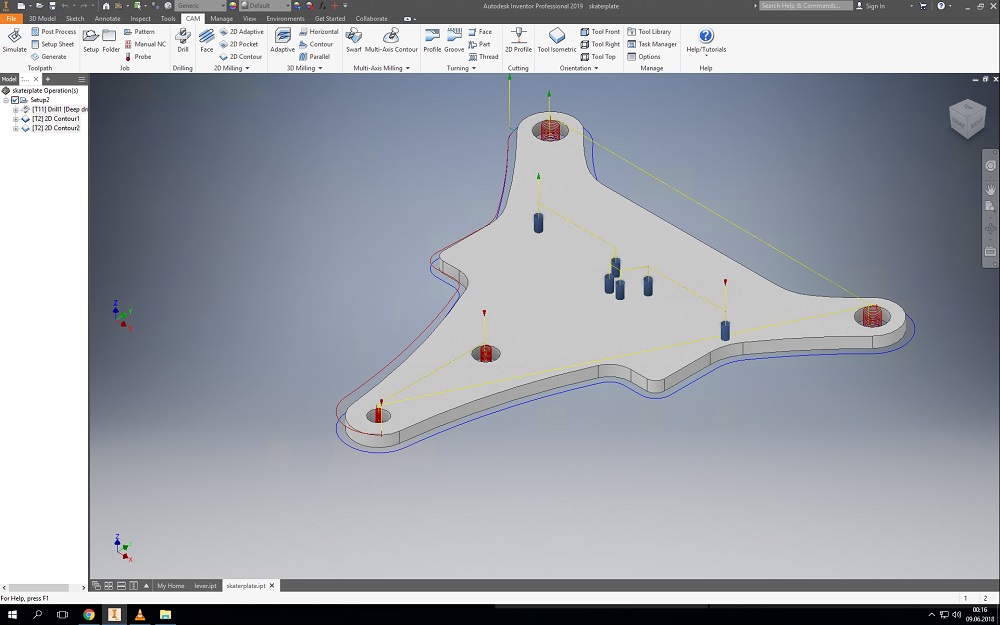Create a Setup Sheet
The height and width of the screenshot is (625, 1000).
53,44
